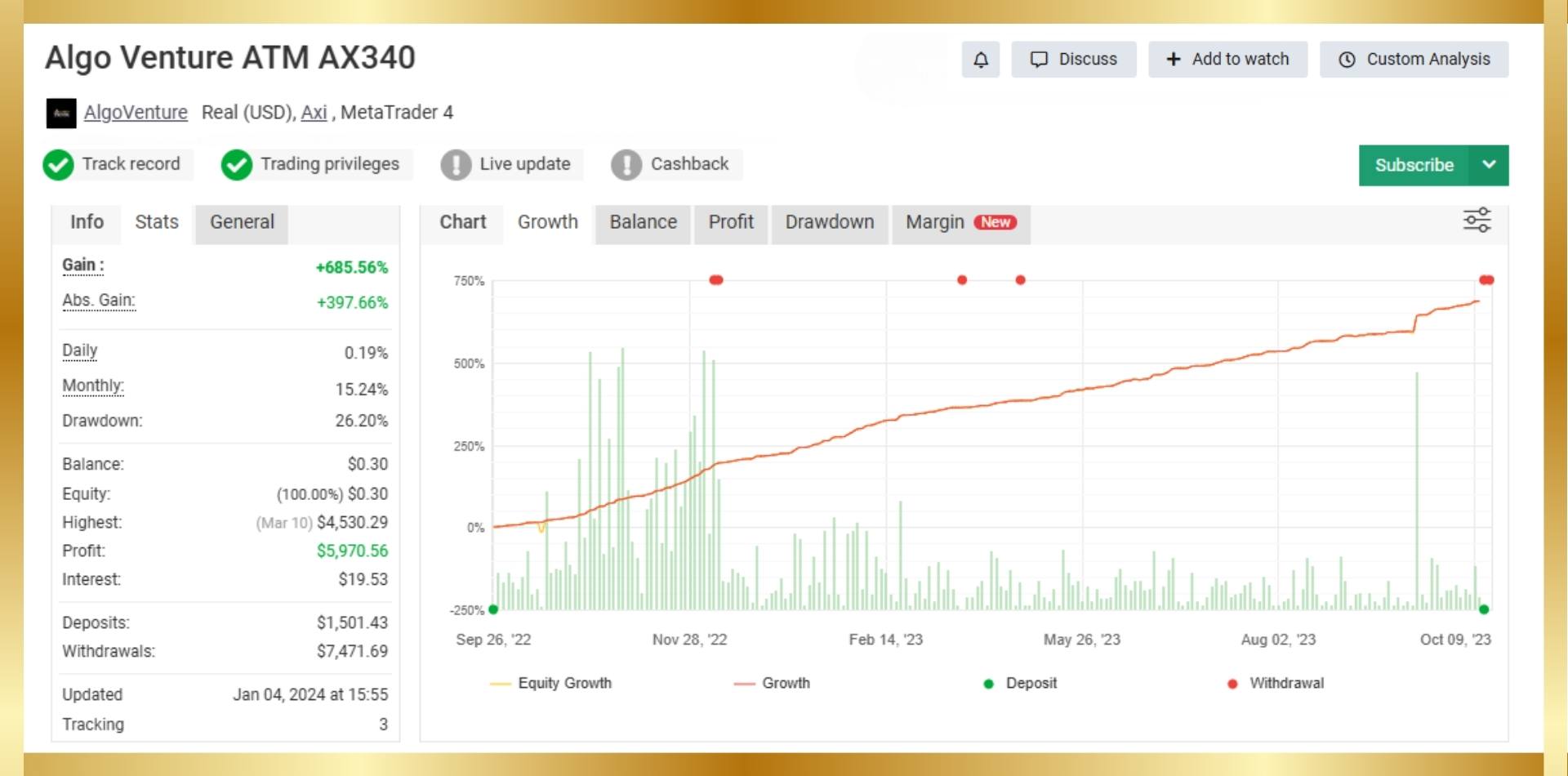Expand the Subscribe dropdown arrow

coord(1489,165)
